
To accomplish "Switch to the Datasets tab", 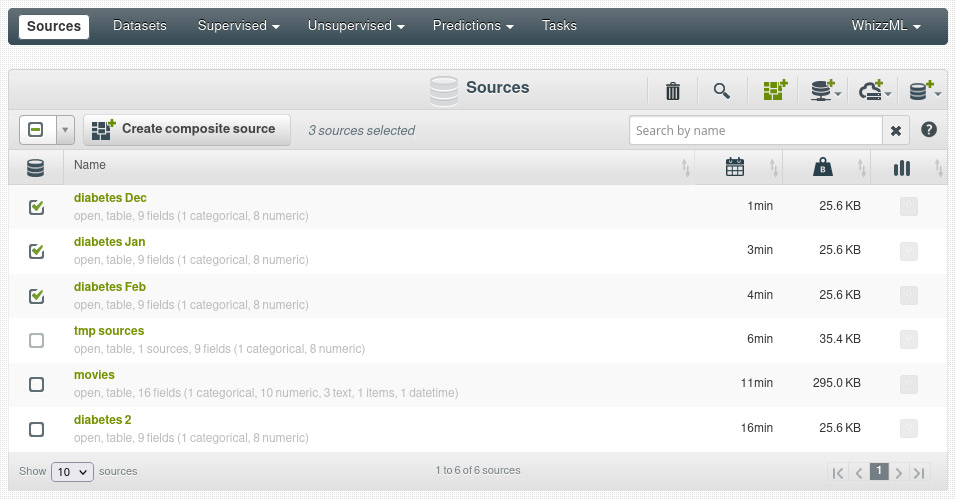I will click(x=140, y=25).
